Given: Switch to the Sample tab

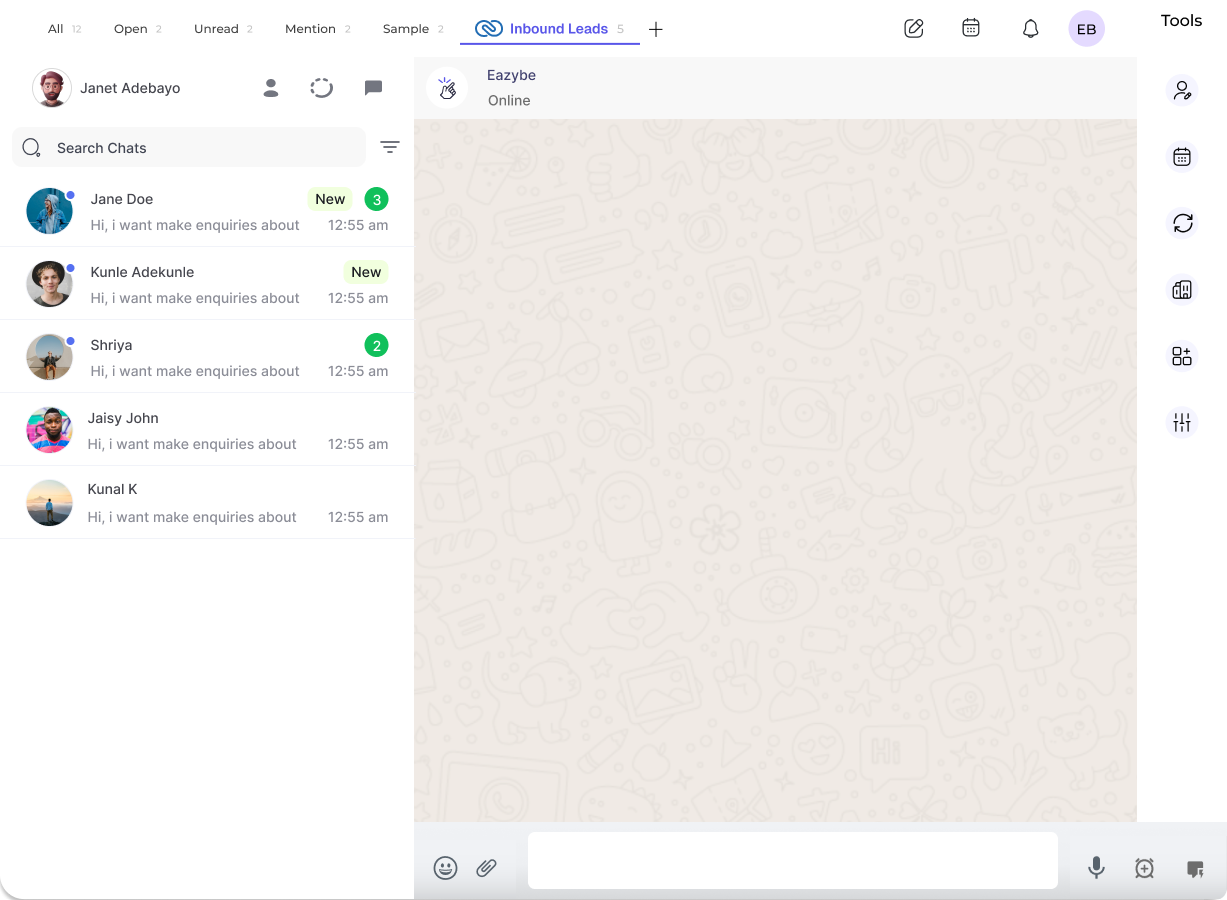Looking at the screenshot, I should point(413,29).
